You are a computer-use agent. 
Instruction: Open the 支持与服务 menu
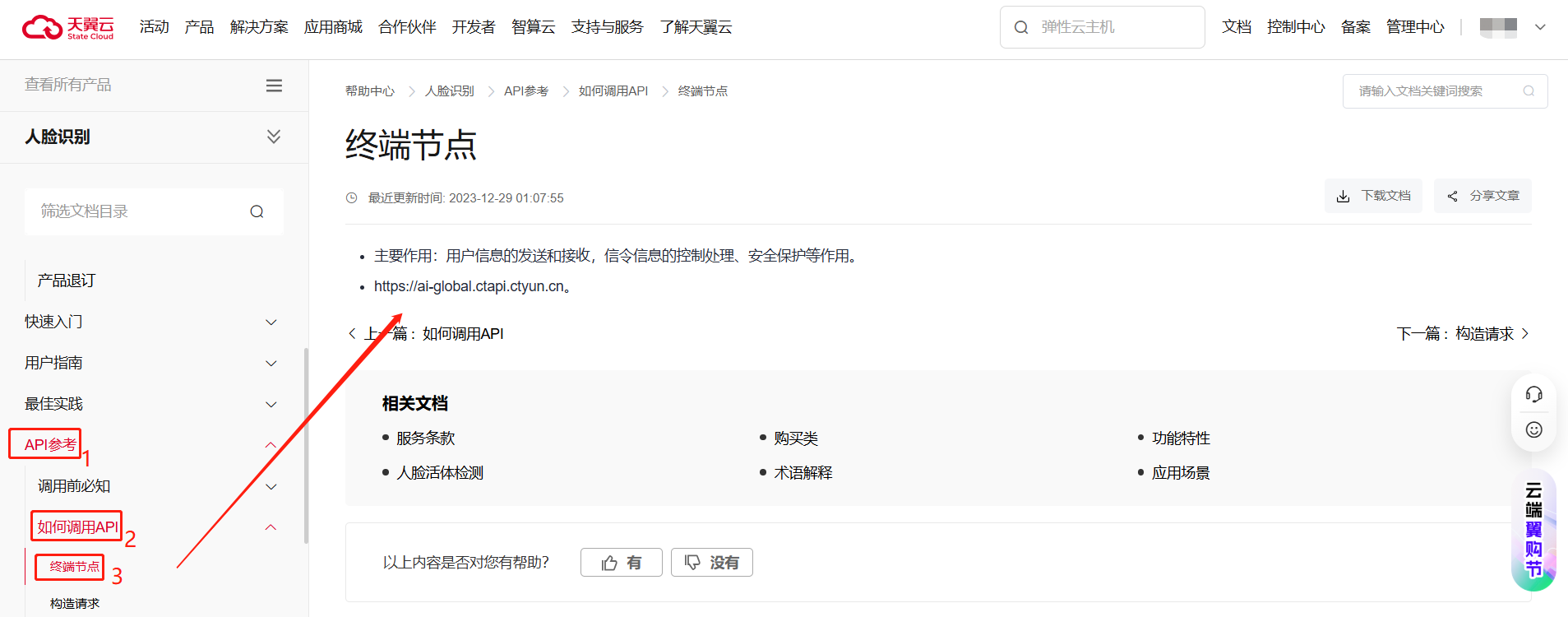pos(607,27)
